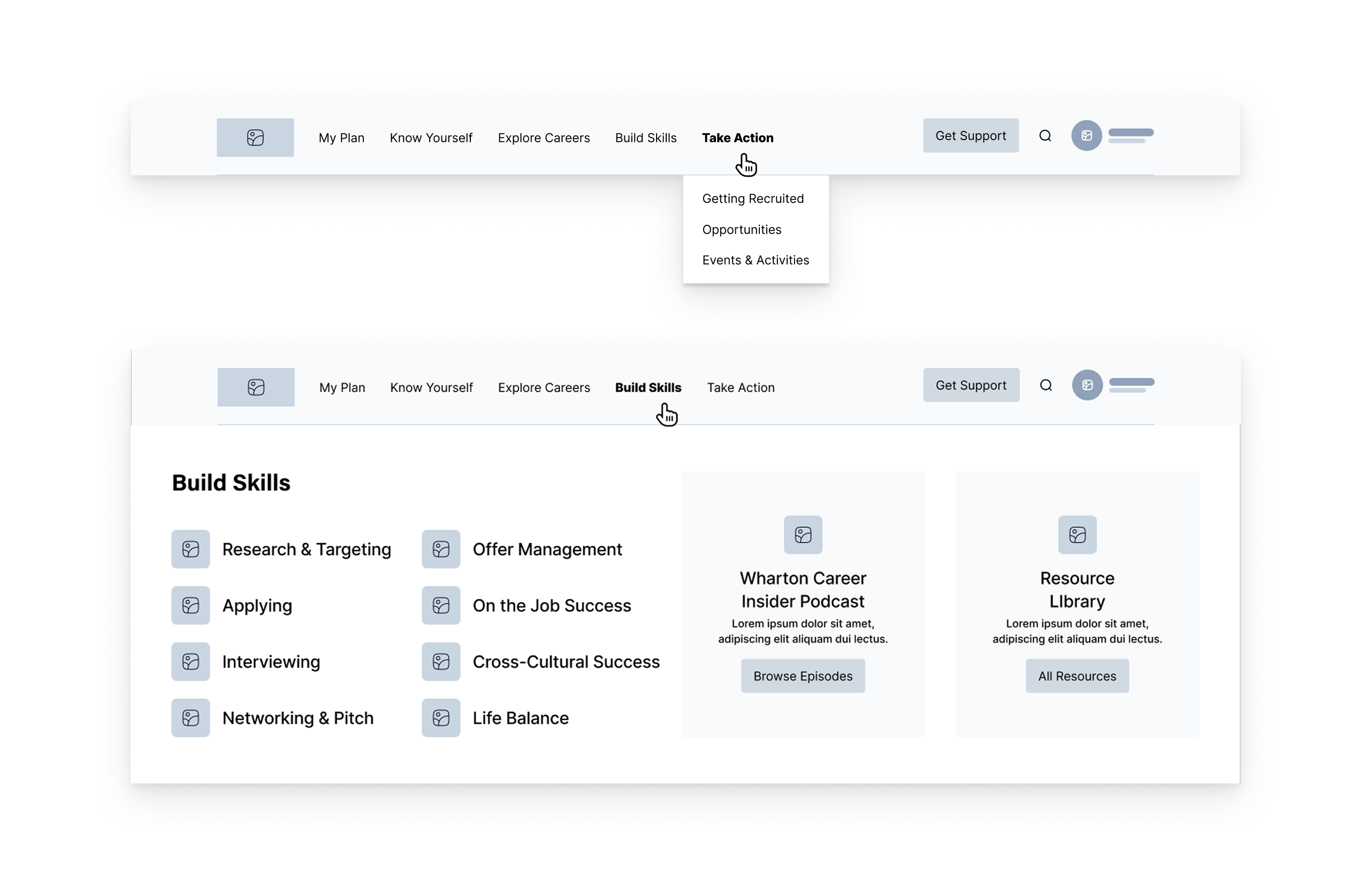Screen dimensions: 1372x883
Task: Click the icon beside Research & Targeting
Action: [x=190, y=549]
